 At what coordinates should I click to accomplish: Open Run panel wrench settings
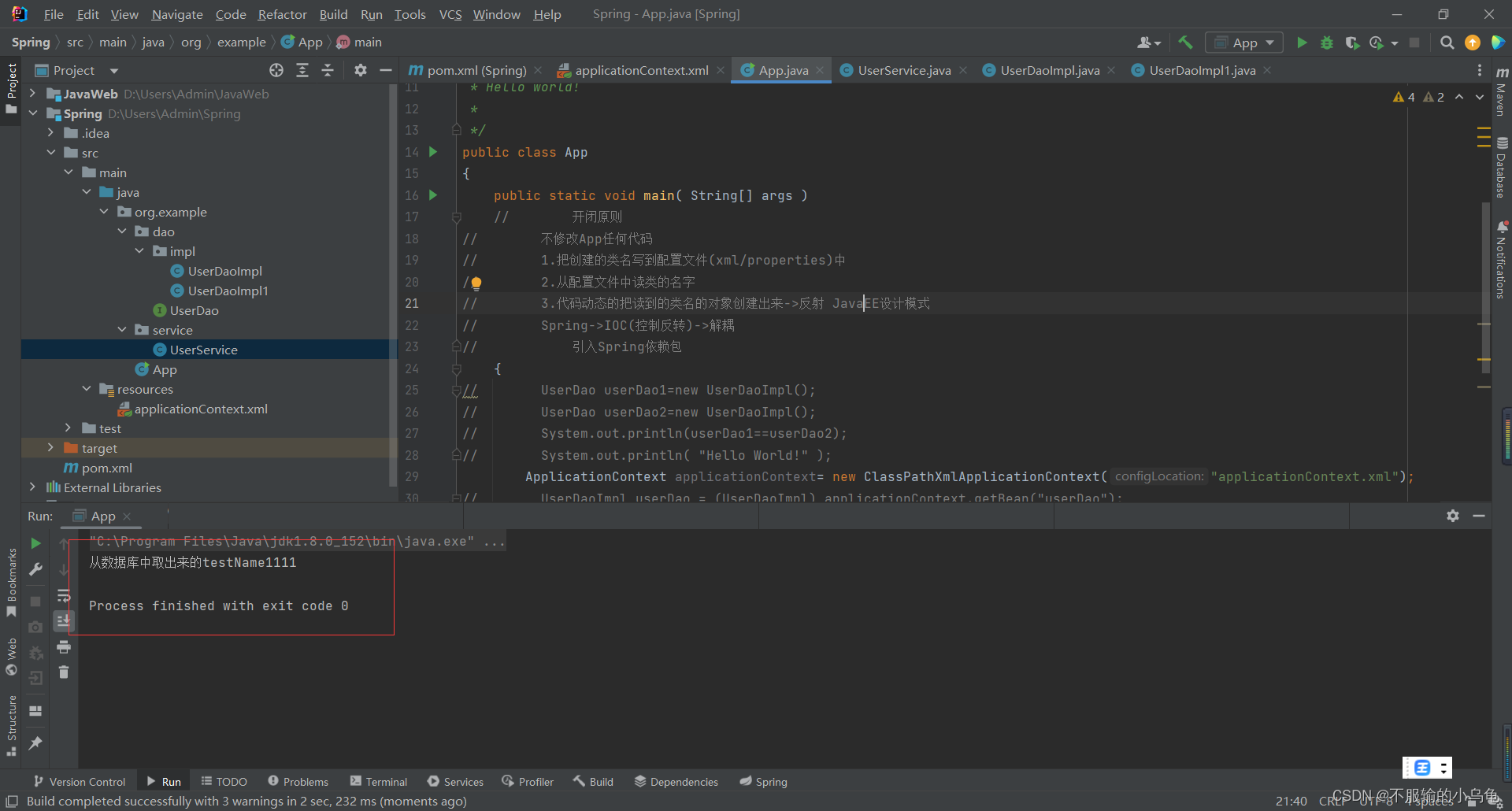tap(35, 569)
